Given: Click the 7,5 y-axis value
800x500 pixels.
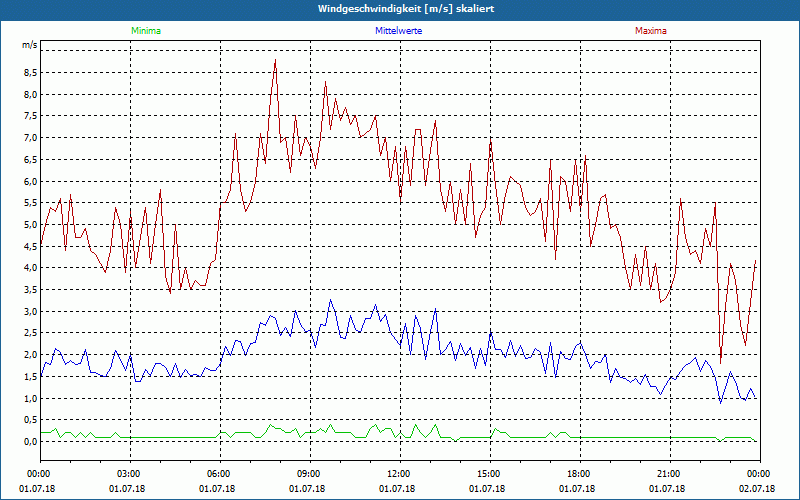Looking at the screenshot, I should click(x=31, y=116).
